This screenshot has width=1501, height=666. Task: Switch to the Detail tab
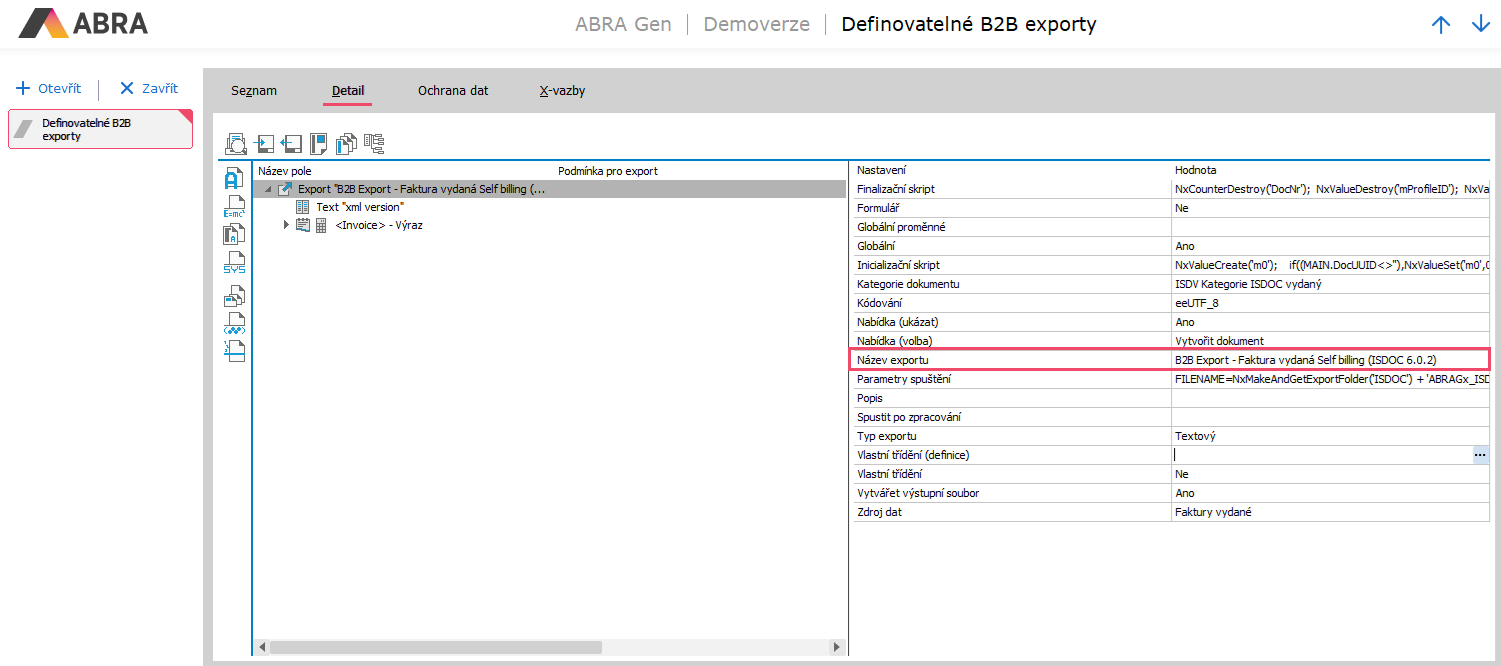coord(348,90)
